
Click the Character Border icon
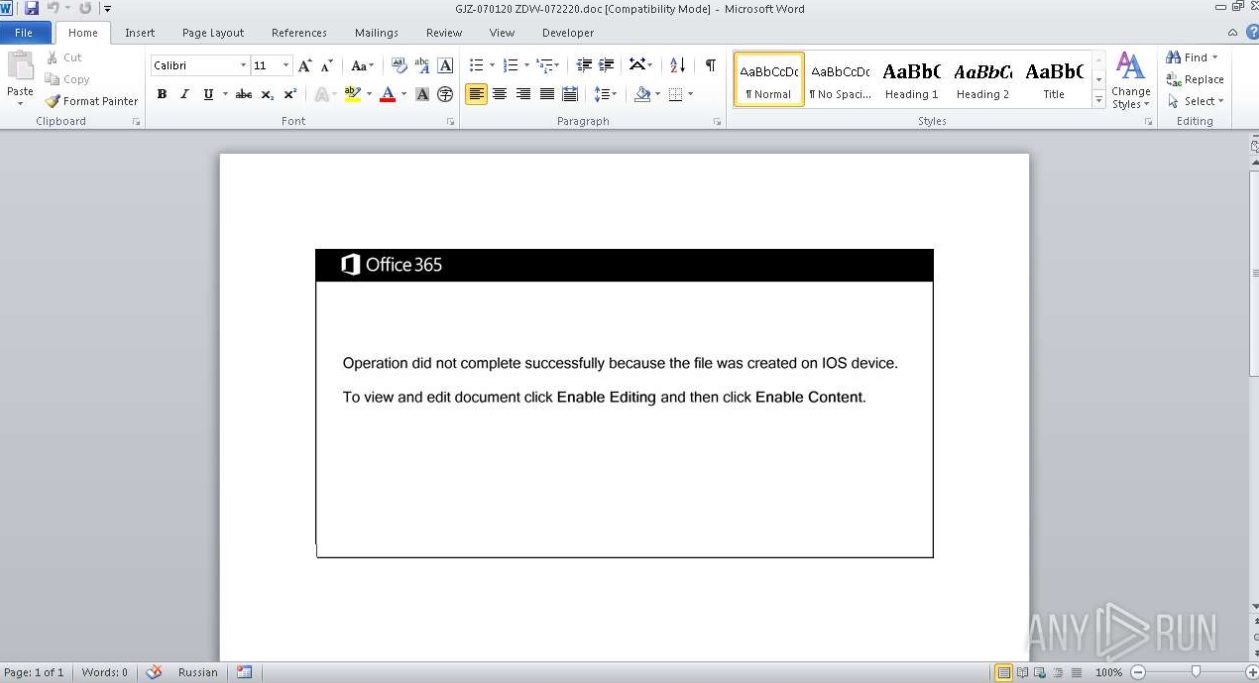pos(445,66)
